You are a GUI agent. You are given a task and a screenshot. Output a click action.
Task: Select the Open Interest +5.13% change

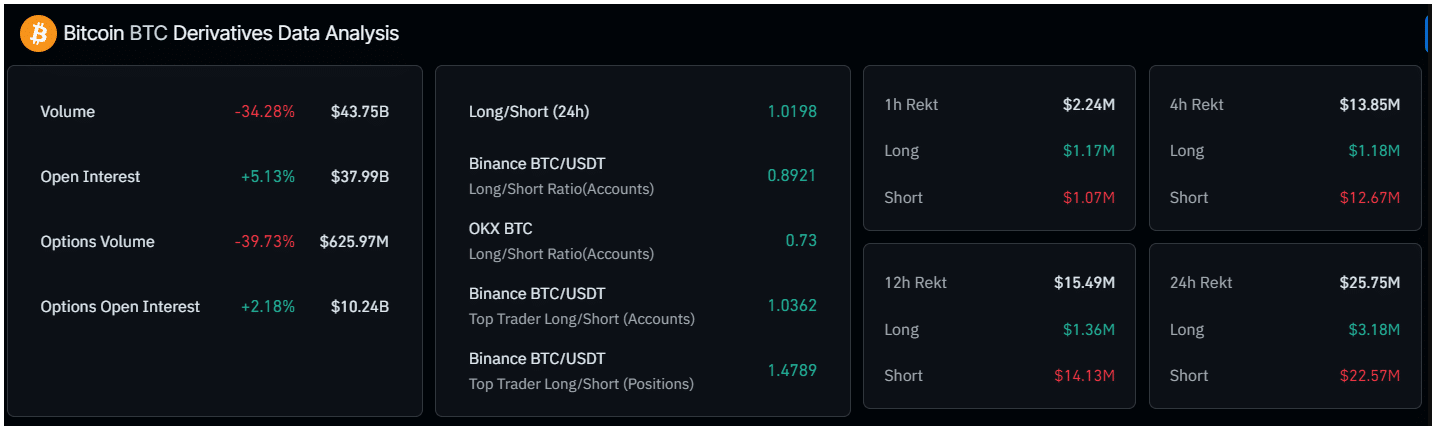(268, 177)
